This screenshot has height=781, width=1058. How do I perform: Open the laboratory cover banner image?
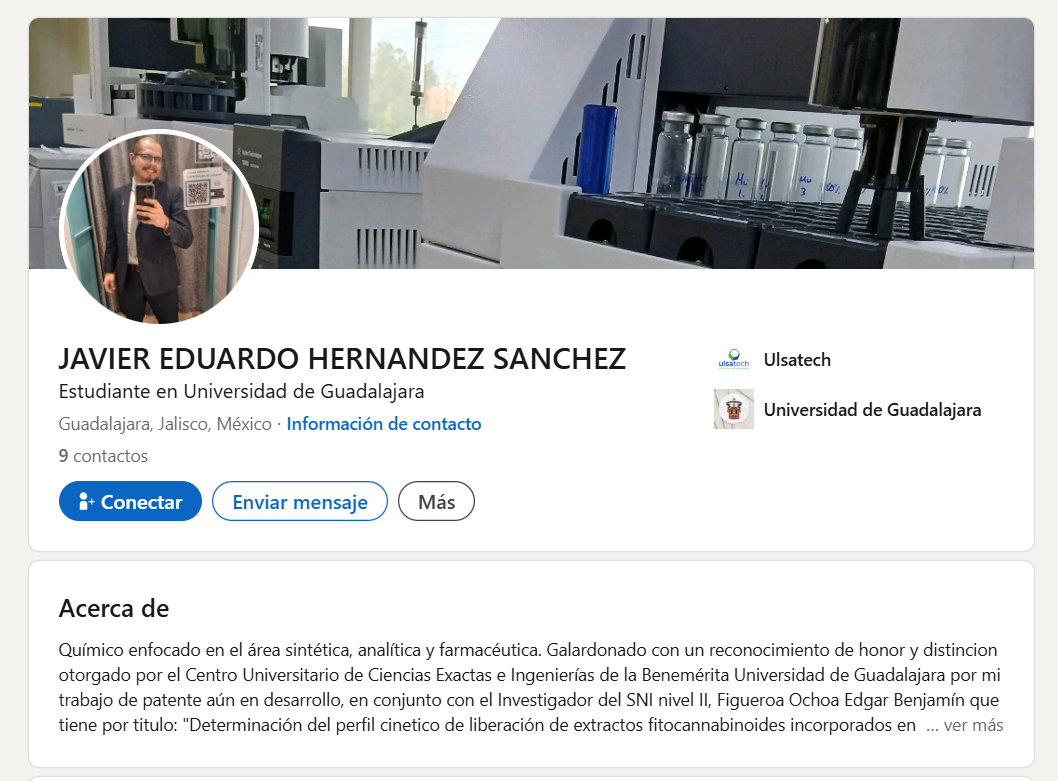[x=531, y=143]
